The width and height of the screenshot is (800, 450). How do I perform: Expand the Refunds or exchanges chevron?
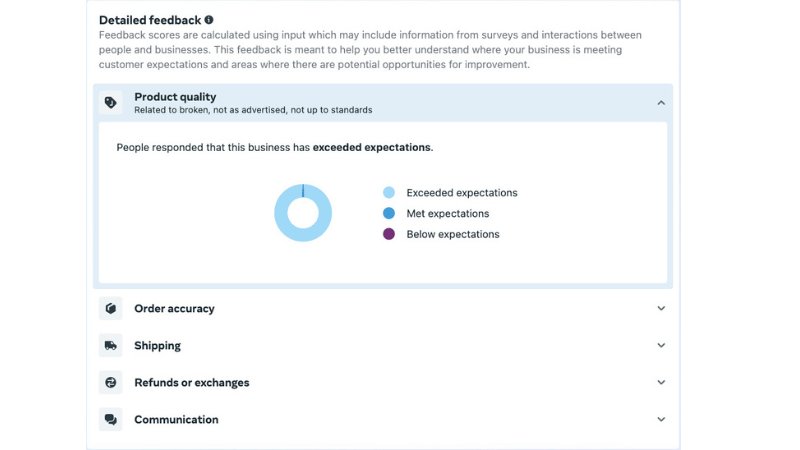661,383
